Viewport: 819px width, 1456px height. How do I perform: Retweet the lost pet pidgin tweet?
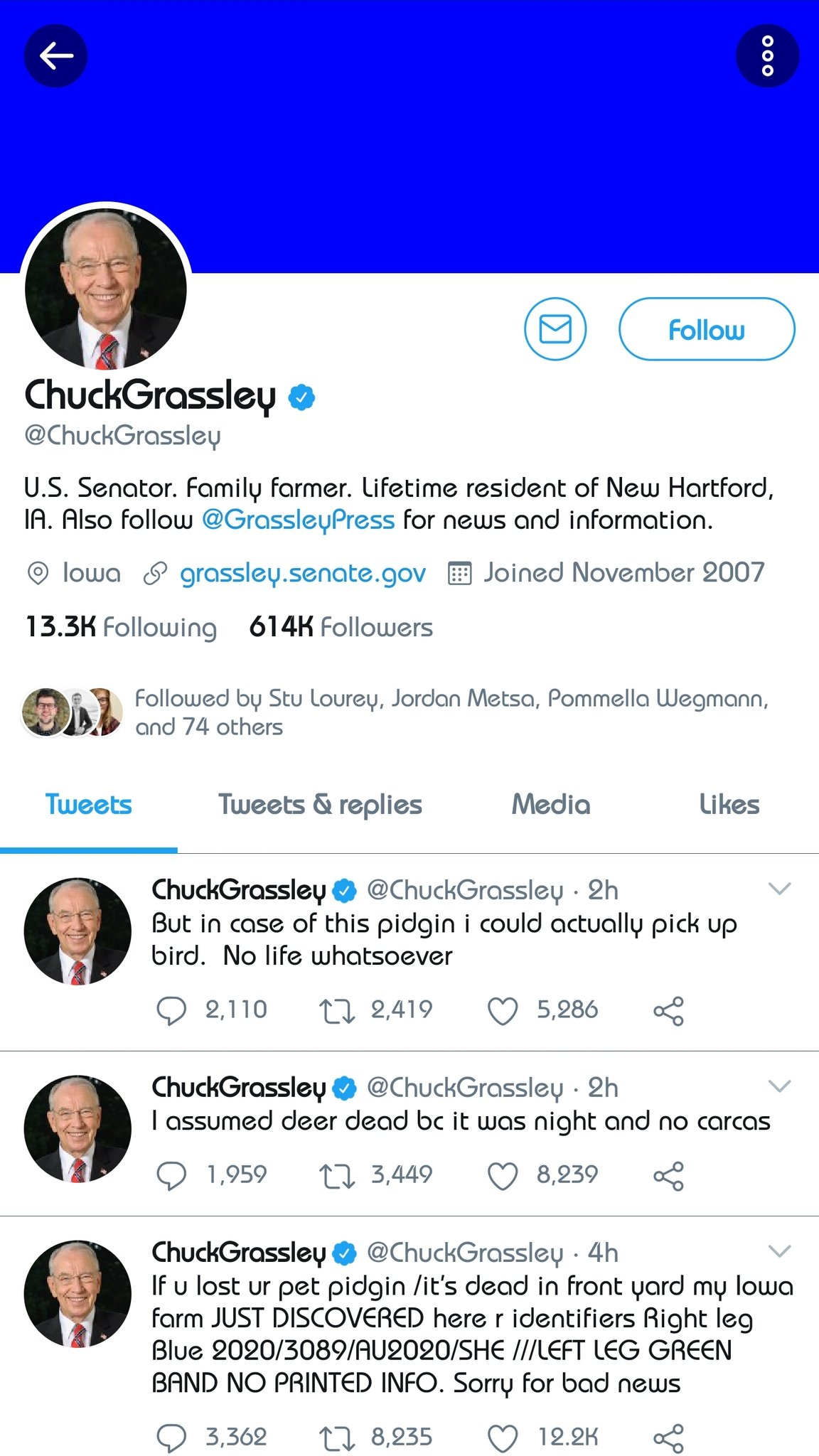[x=337, y=1438]
